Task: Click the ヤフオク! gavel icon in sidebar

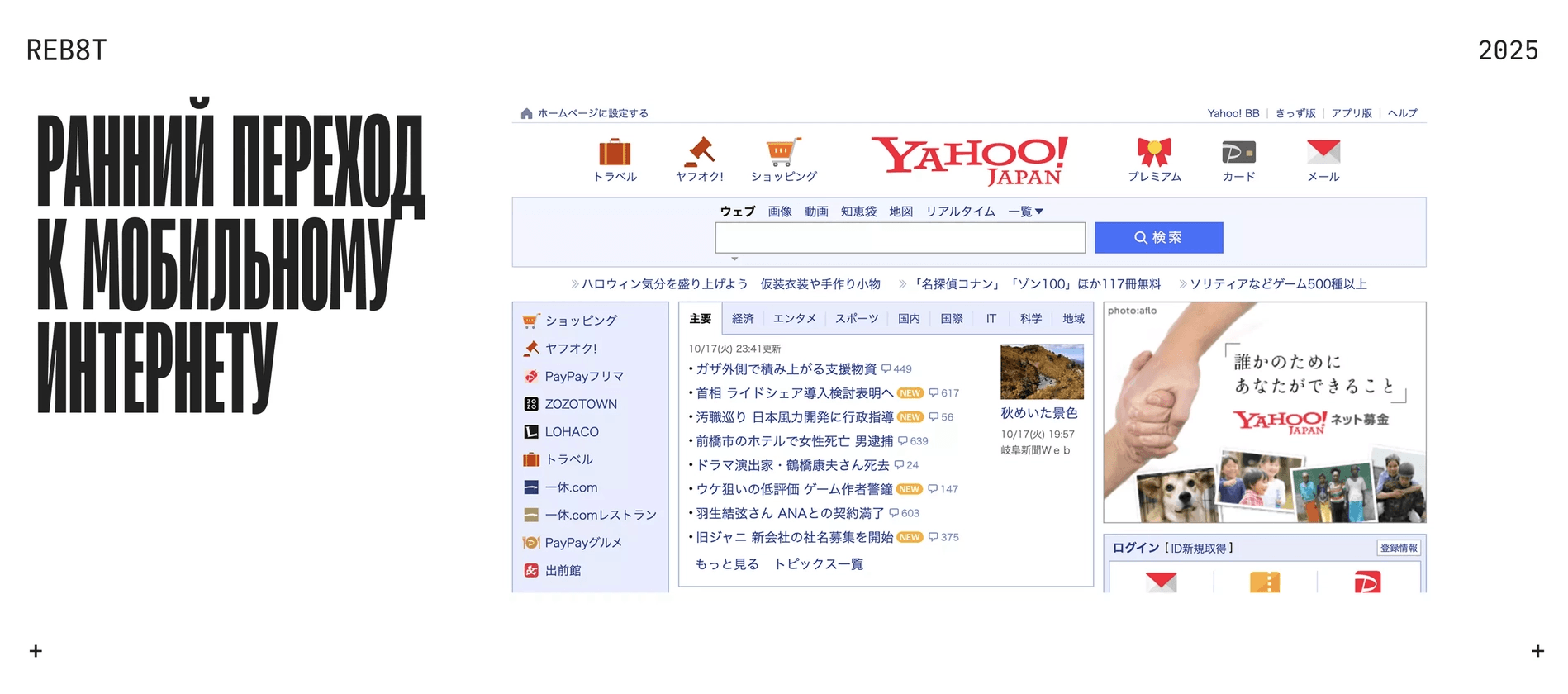Action: [531, 349]
